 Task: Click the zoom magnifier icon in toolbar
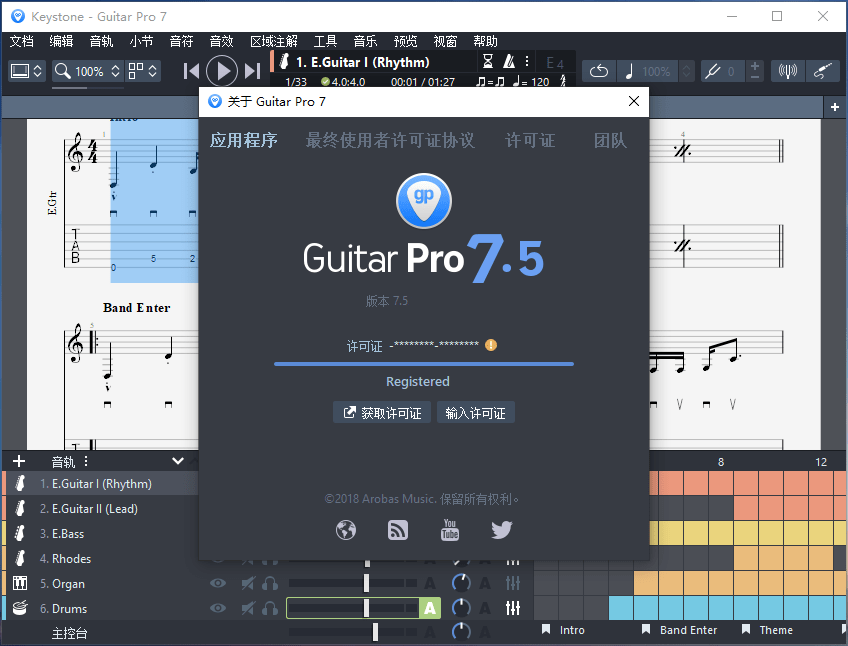click(63, 71)
